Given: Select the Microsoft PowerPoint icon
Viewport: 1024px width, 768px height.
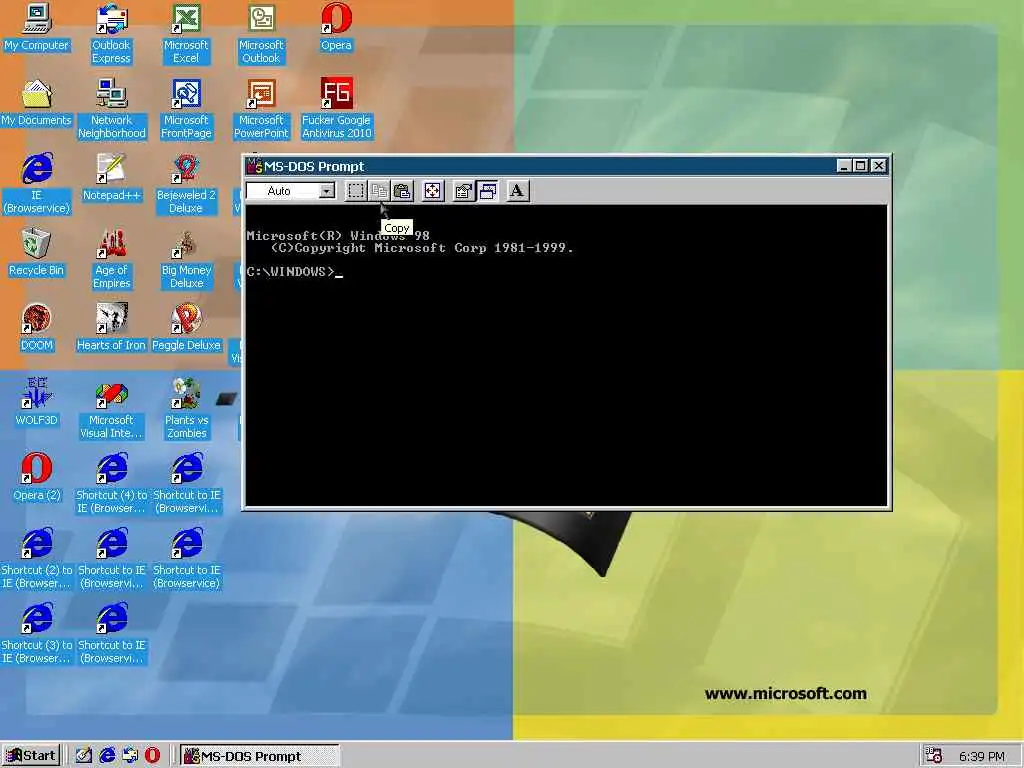Looking at the screenshot, I should coord(261,109).
